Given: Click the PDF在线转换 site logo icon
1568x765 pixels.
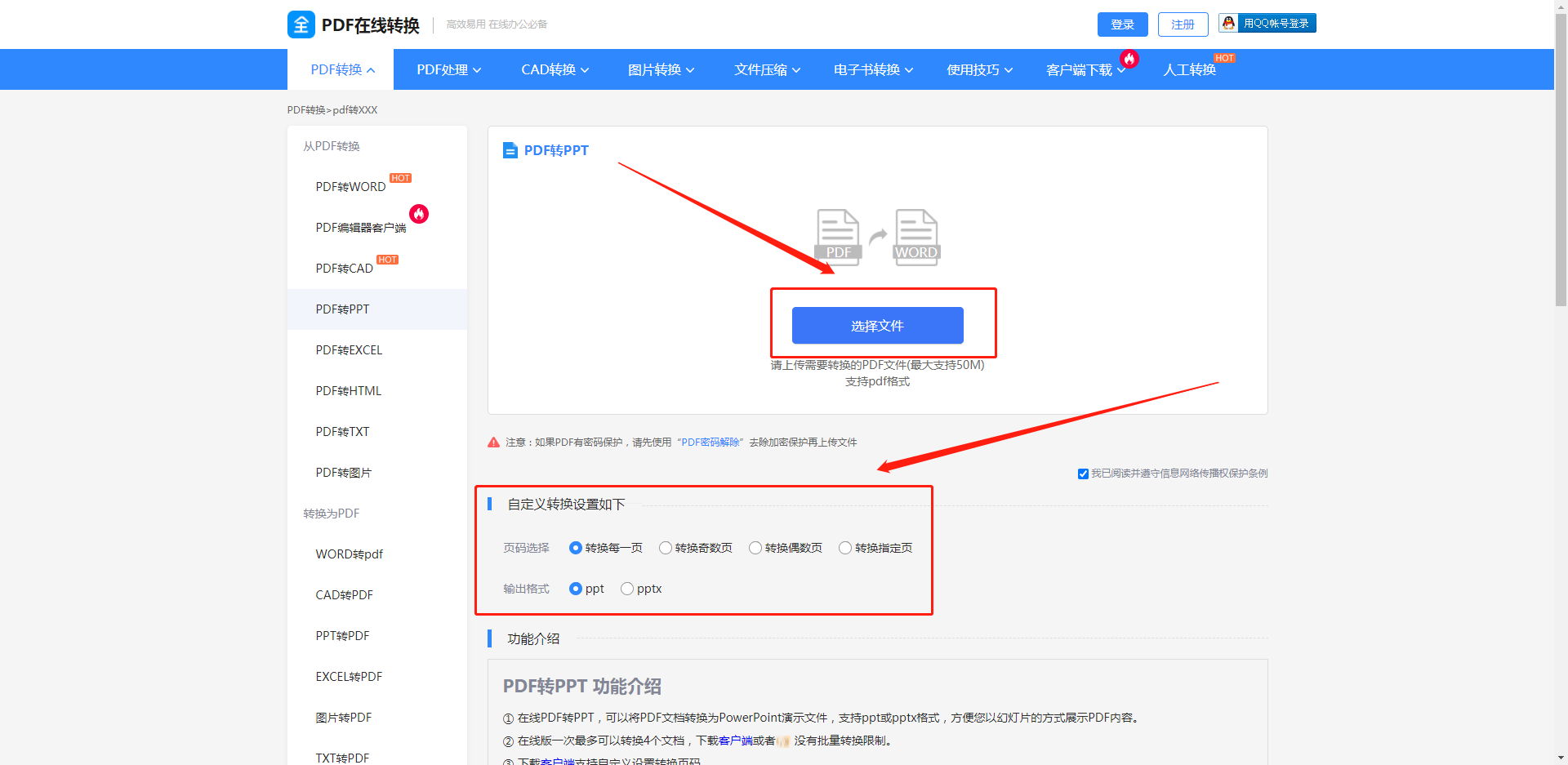Looking at the screenshot, I should pos(301,24).
